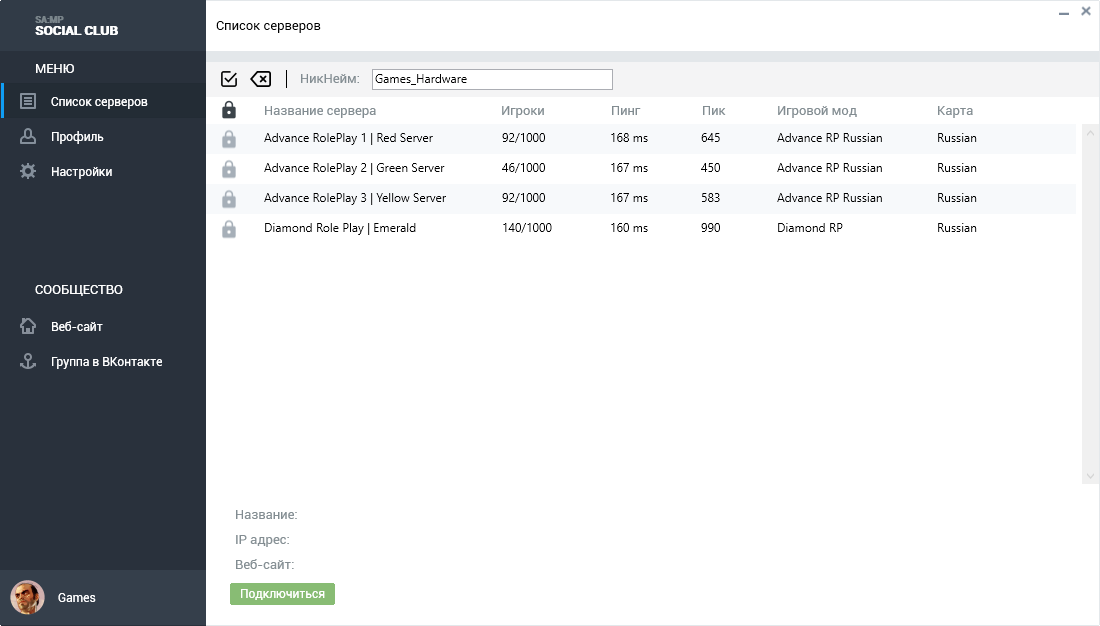Click the peak value 645

[x=711, y=138]
